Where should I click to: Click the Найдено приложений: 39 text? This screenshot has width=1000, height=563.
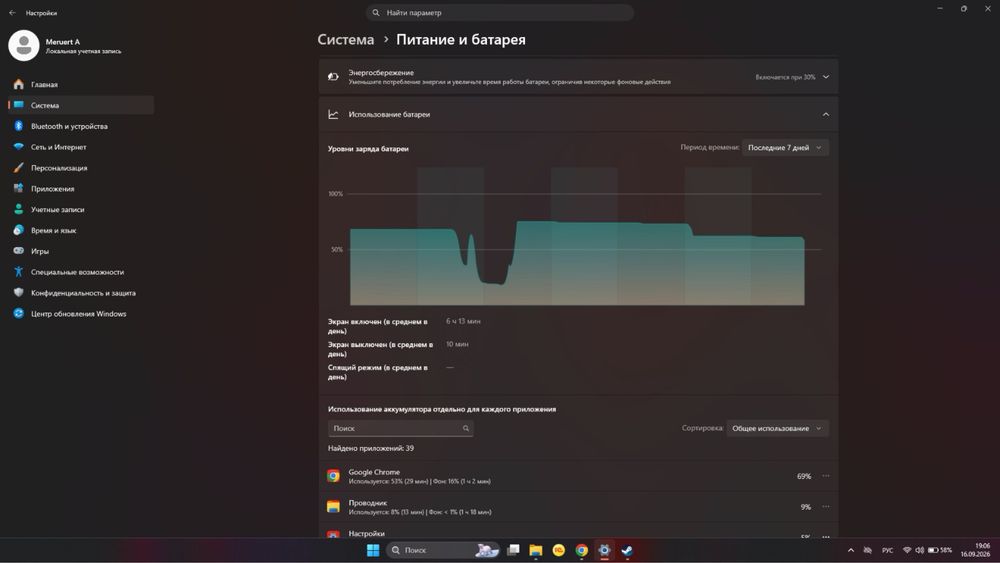tap(371, 448)
